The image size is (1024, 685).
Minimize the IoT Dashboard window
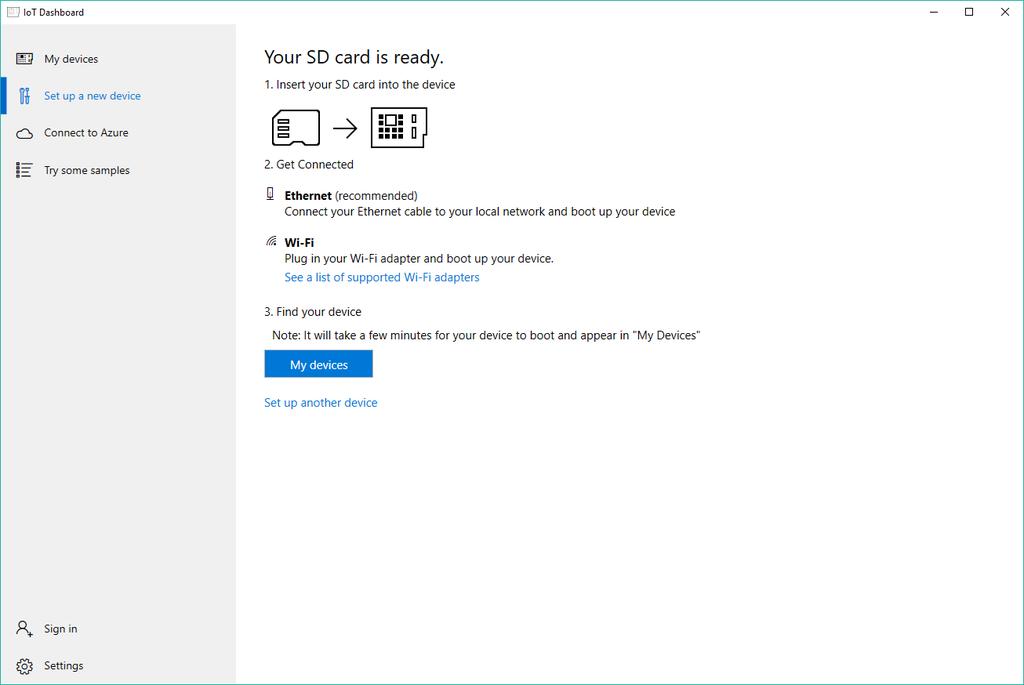(934, 12)
